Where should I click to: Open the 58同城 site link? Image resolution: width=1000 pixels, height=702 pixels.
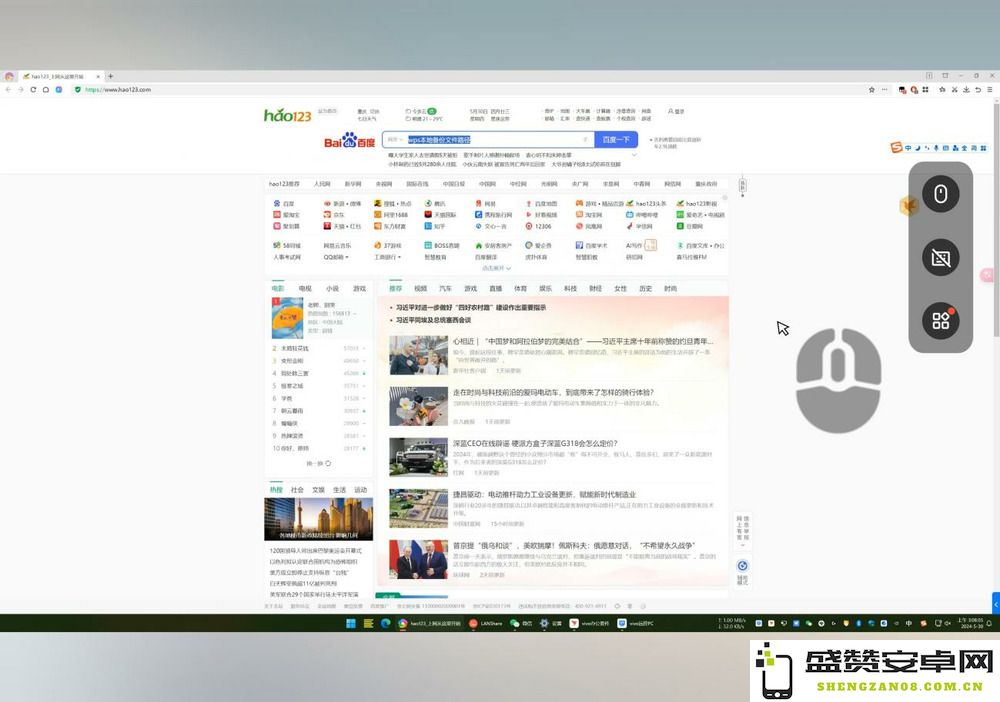286,245
